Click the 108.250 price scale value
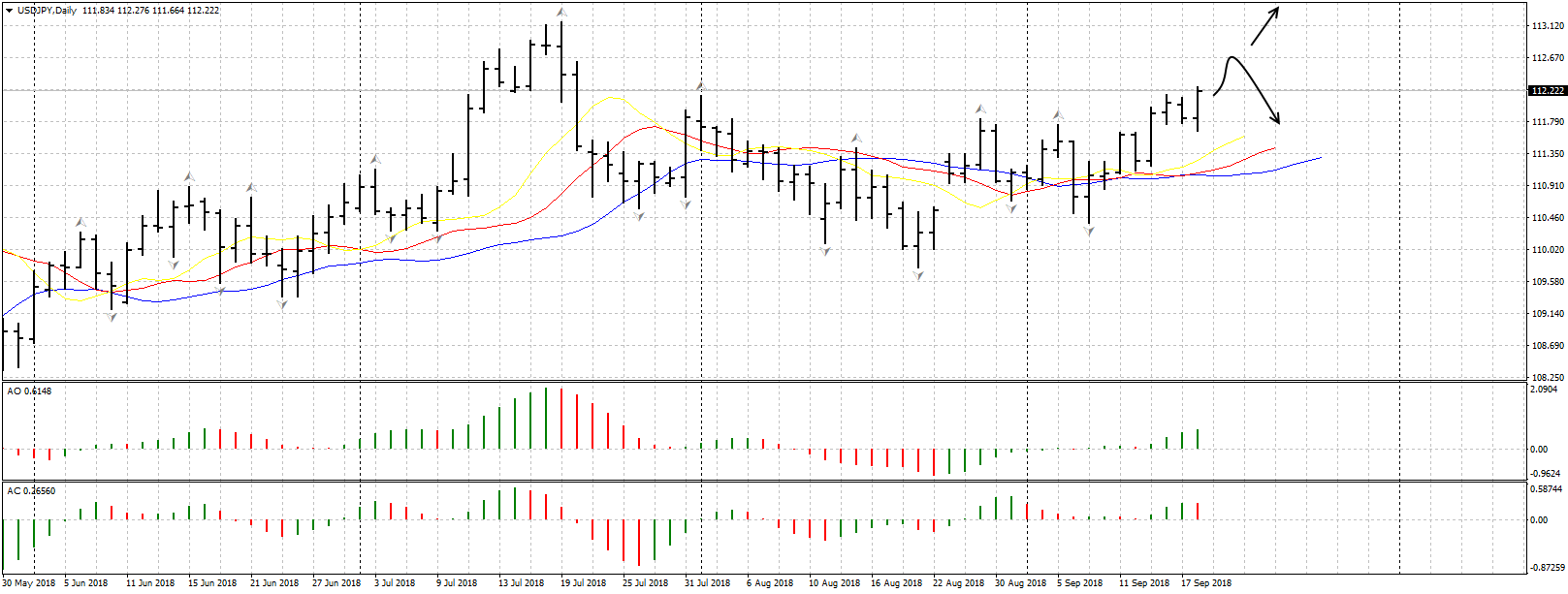1568x594 pixels. 1547,377
